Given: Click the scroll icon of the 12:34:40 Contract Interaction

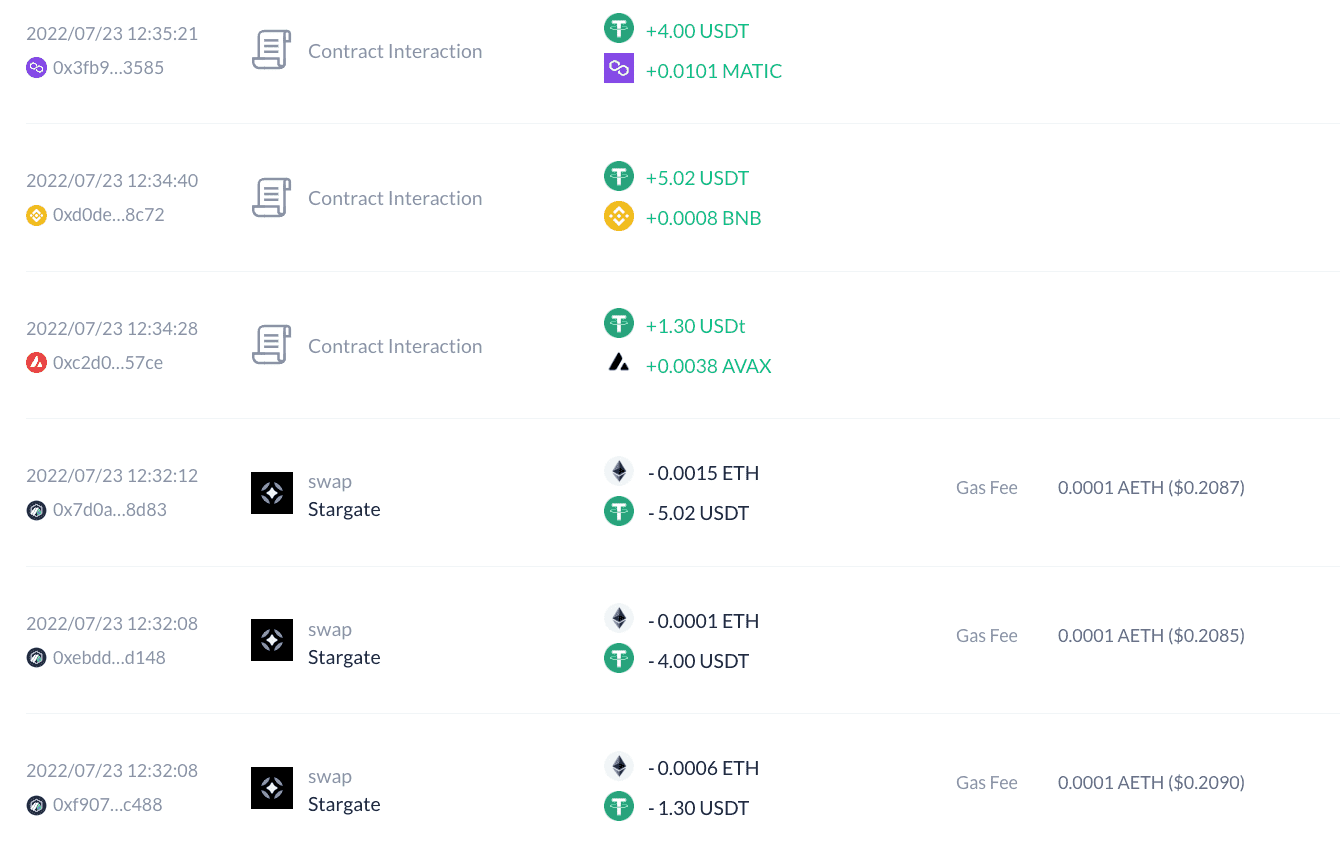Looking at the screenshot, I should tap(271, 198).
